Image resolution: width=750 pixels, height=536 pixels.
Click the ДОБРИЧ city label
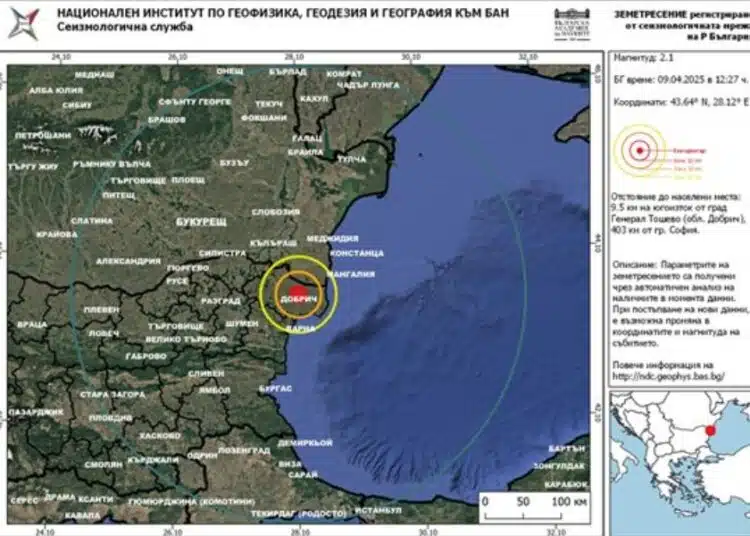298,299
